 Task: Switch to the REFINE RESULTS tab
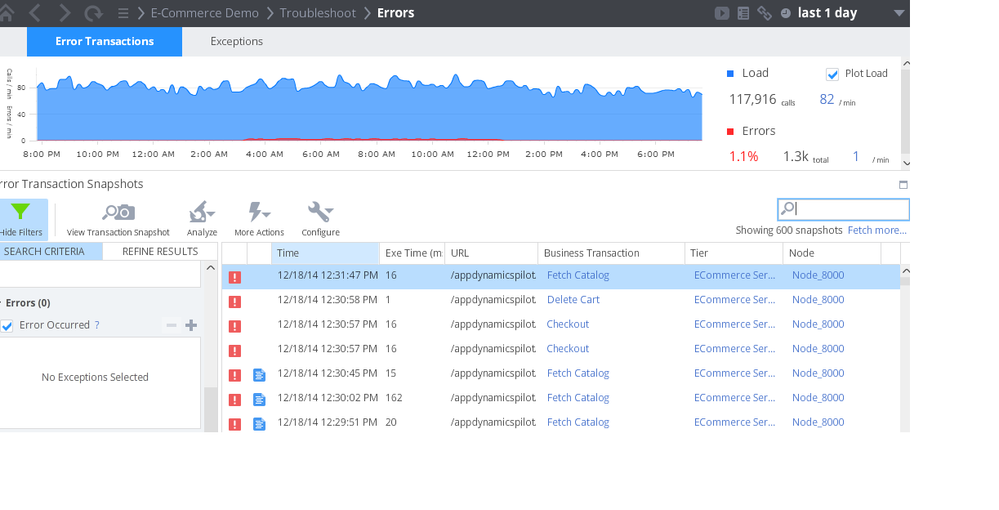160,251
